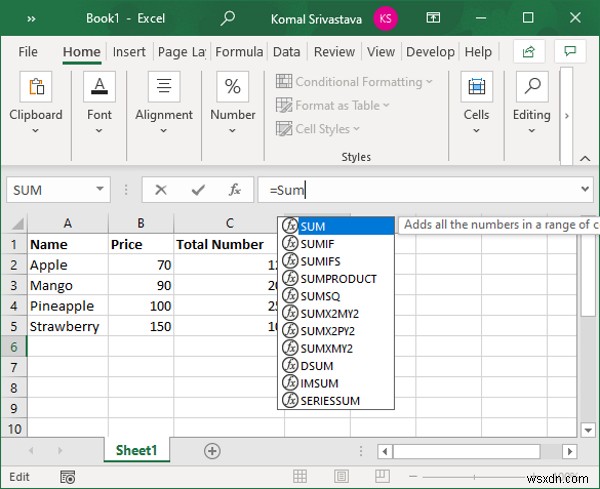The height and width of the screenshot is (489, 600).
Task: Open the Comments icon button
Action: point(570,51)
